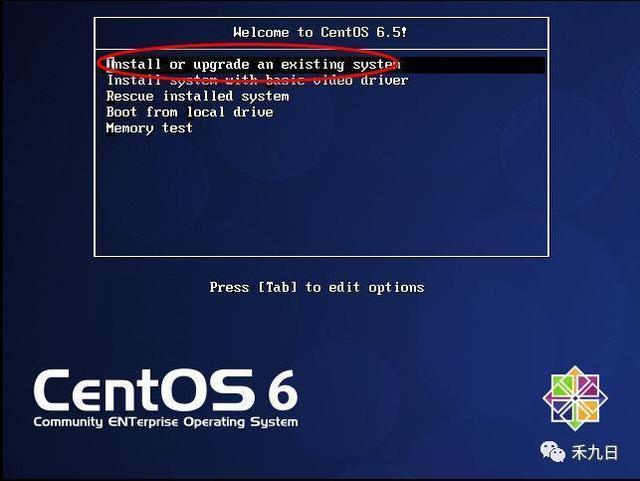Image resolution: width=640 pixels, height=481 pixels.
Task: Click the Welcome to CentOS 6.5! title
Action: click(x=320, y=32)
